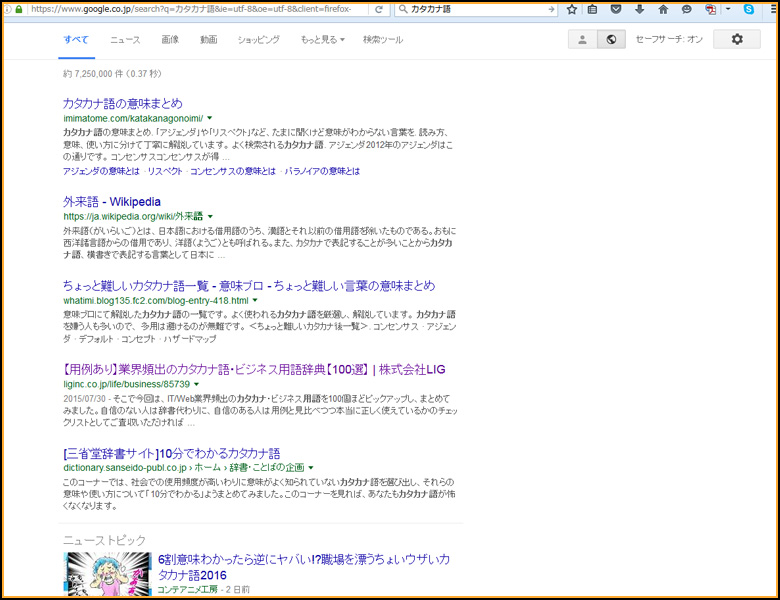Image resolution: width=780 pixels, height=600 pixels.
Task: Click the liginc.co.jp/life/business/85739 URL text
Action: 126,384
